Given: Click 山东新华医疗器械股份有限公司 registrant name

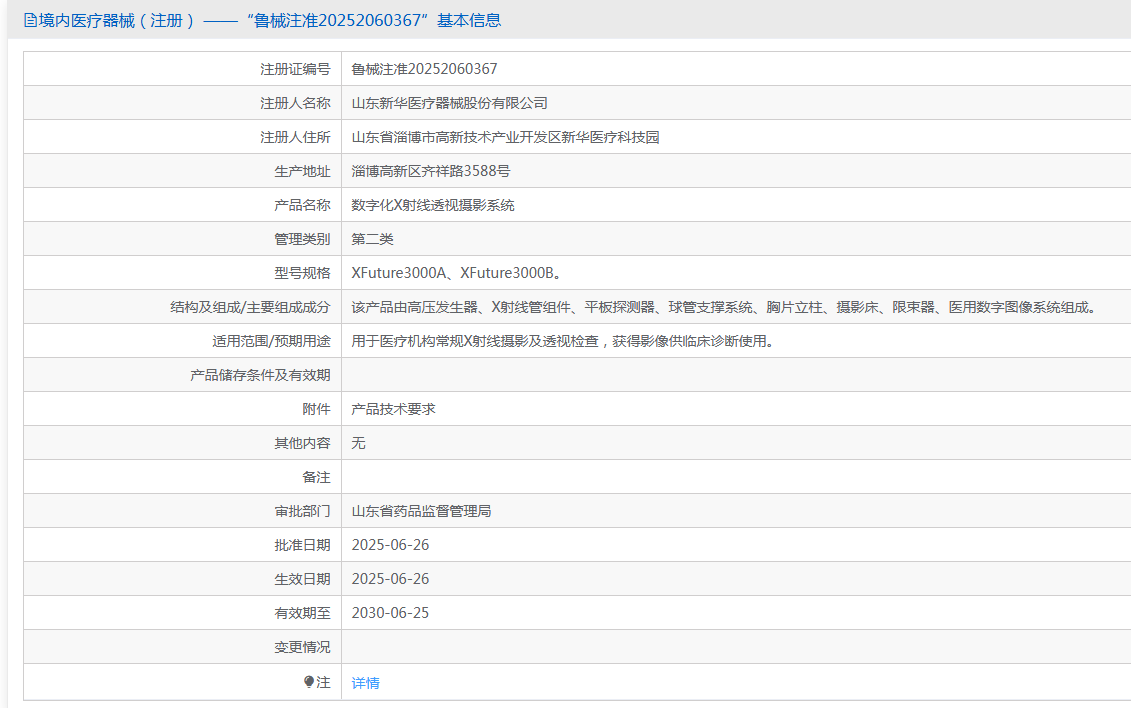Looking at the screenshot, I should click(449, 103).
